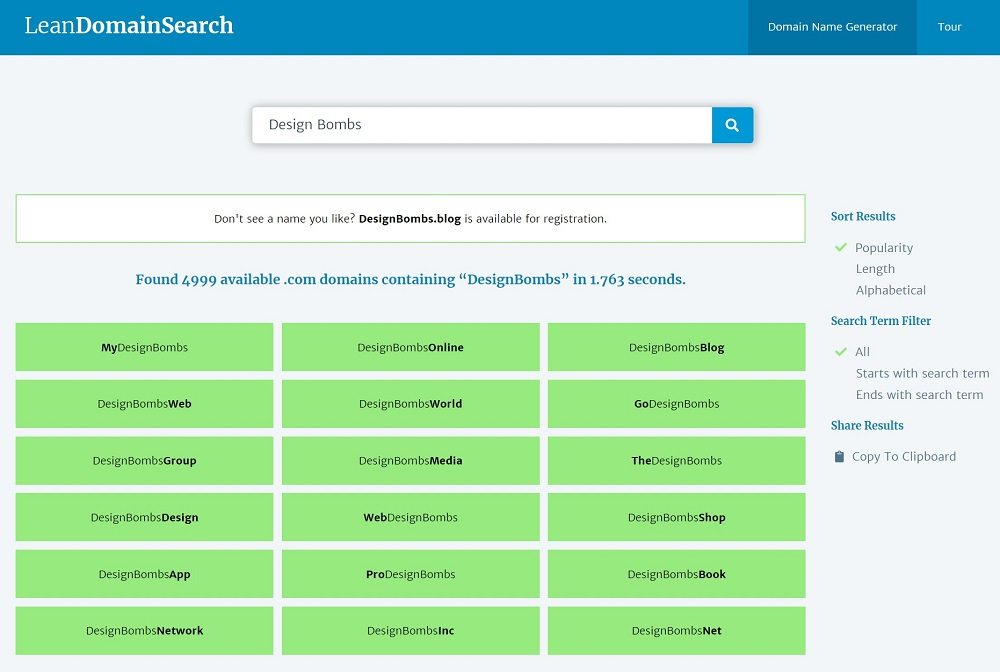This screenshot has width=1000, height=672.
Task: Click the LeanDomainSearch logo
Action: [x=129, y=26]
